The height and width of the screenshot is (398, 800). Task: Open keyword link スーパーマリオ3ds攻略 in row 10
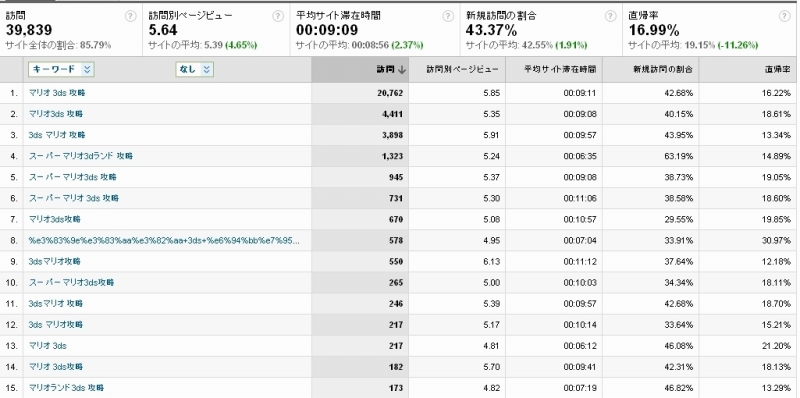click(71, 282)
